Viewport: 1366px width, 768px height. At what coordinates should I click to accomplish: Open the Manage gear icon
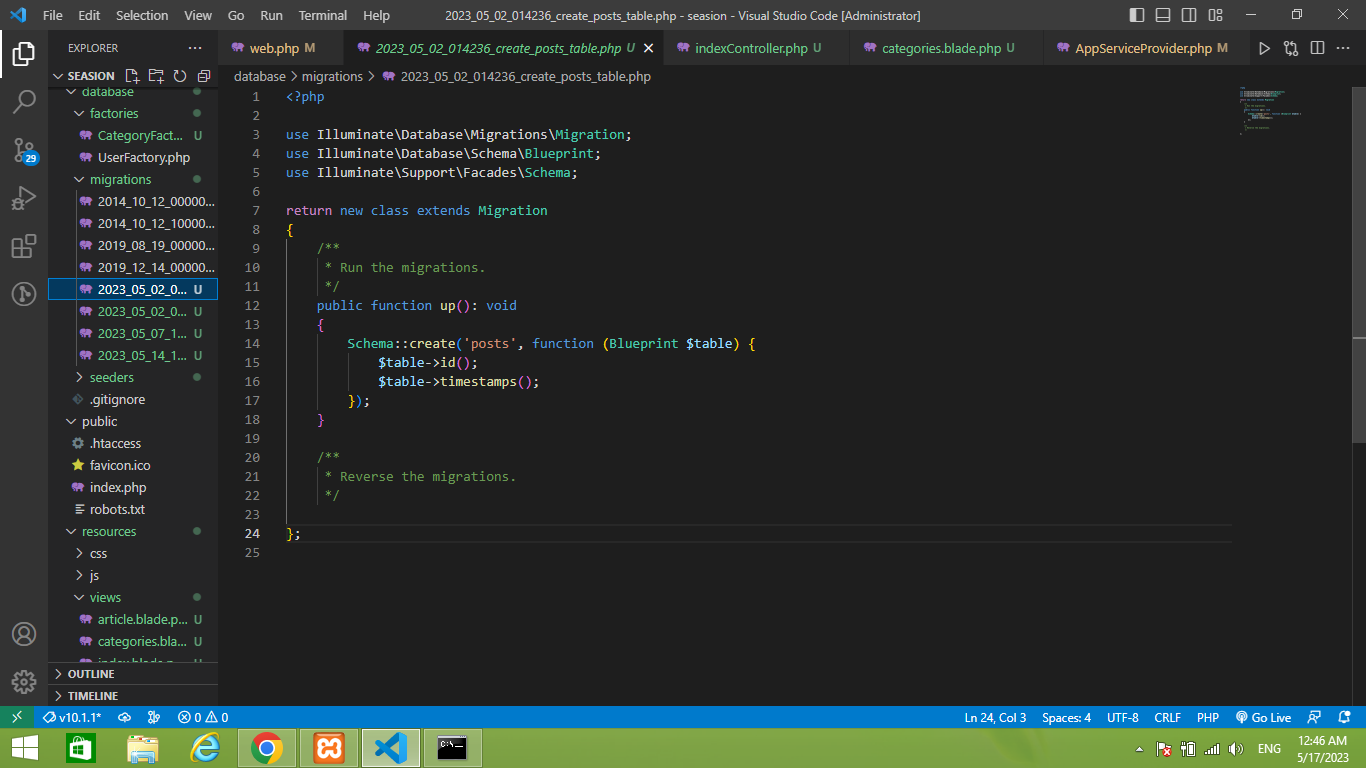(x=24, y=682)
